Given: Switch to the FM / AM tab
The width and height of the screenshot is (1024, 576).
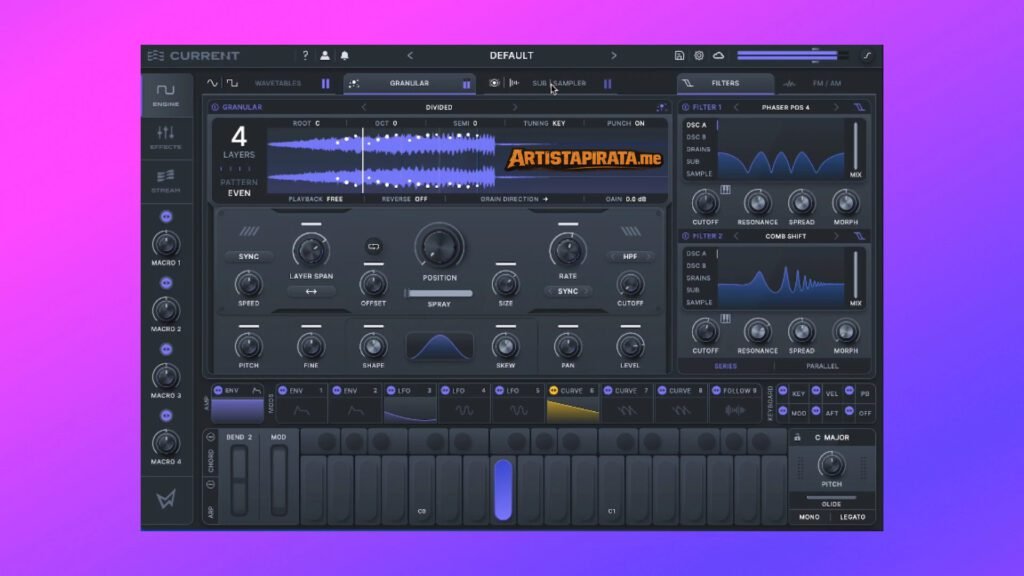Looking at the screenshot, I should click(x=825, y=84).
